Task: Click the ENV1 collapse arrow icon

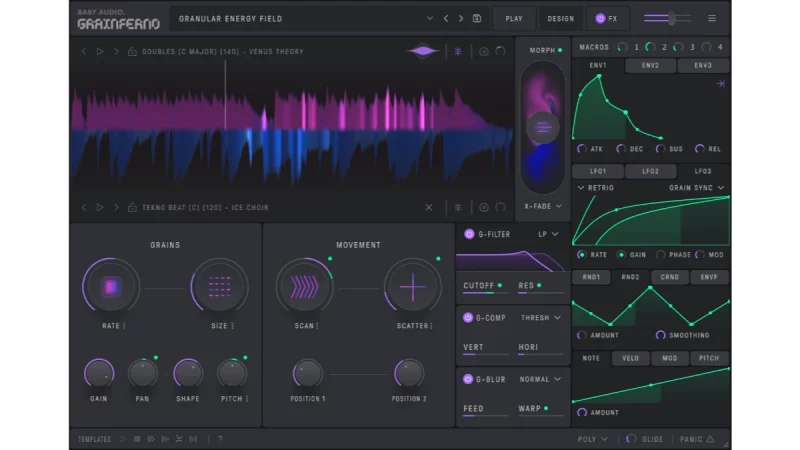Action: coord(720,84)
